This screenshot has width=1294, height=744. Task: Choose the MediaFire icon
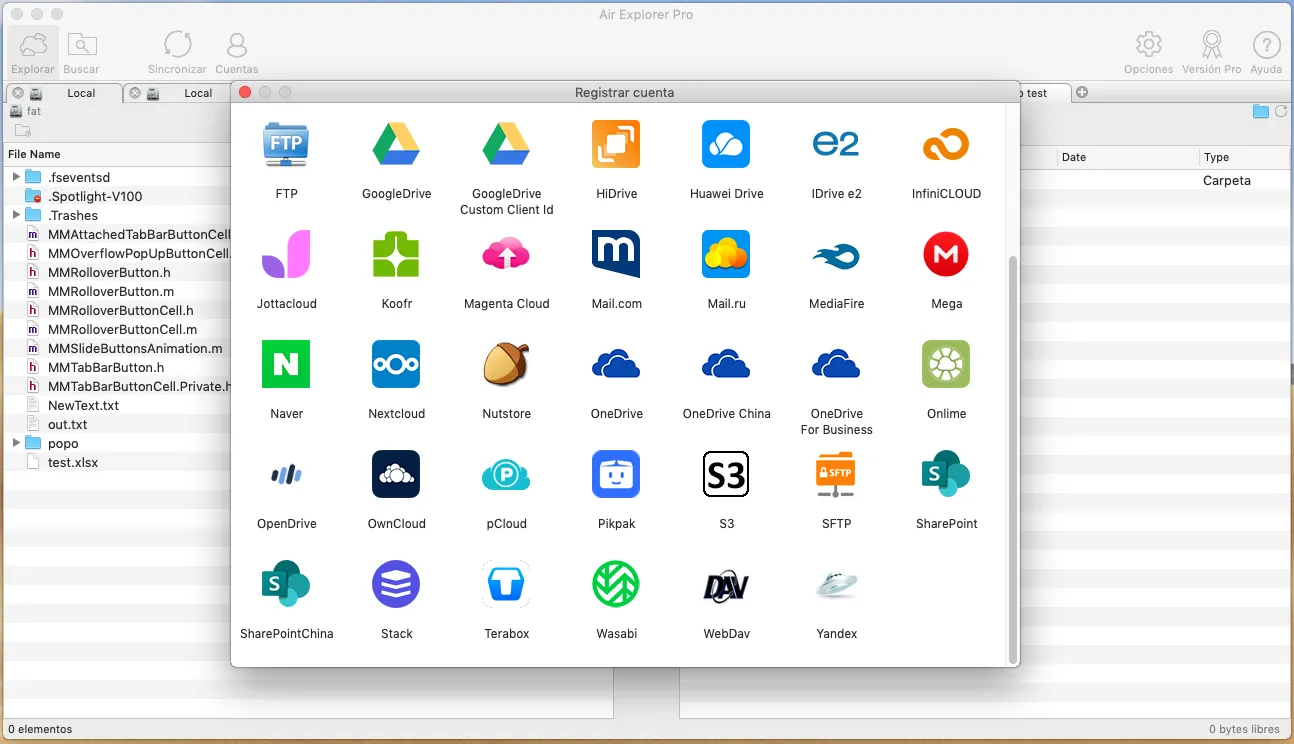[x=836, y=254]
